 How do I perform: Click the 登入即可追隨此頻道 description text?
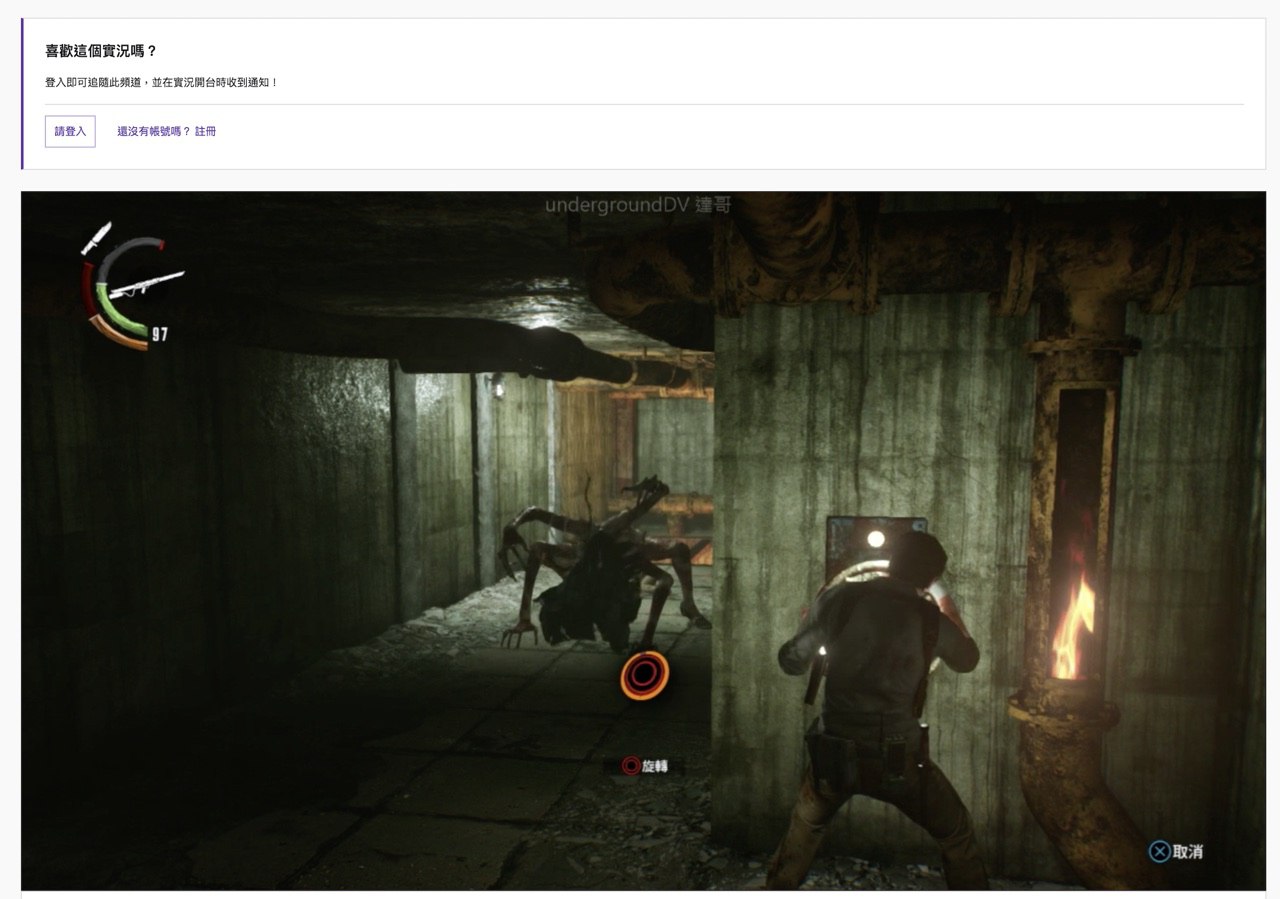coord(162,82)
